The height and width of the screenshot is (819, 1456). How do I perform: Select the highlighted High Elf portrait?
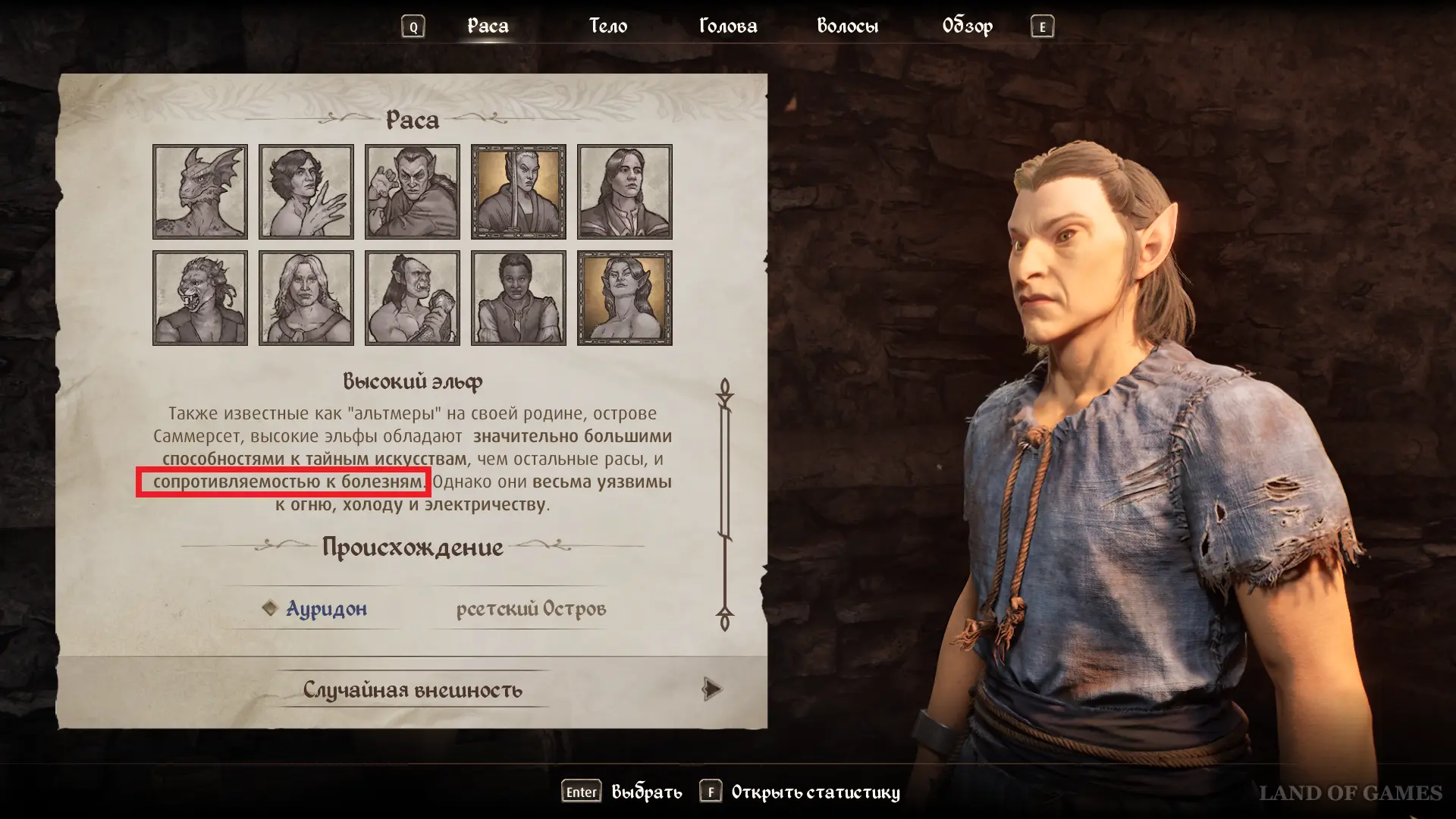pos(518,192)
